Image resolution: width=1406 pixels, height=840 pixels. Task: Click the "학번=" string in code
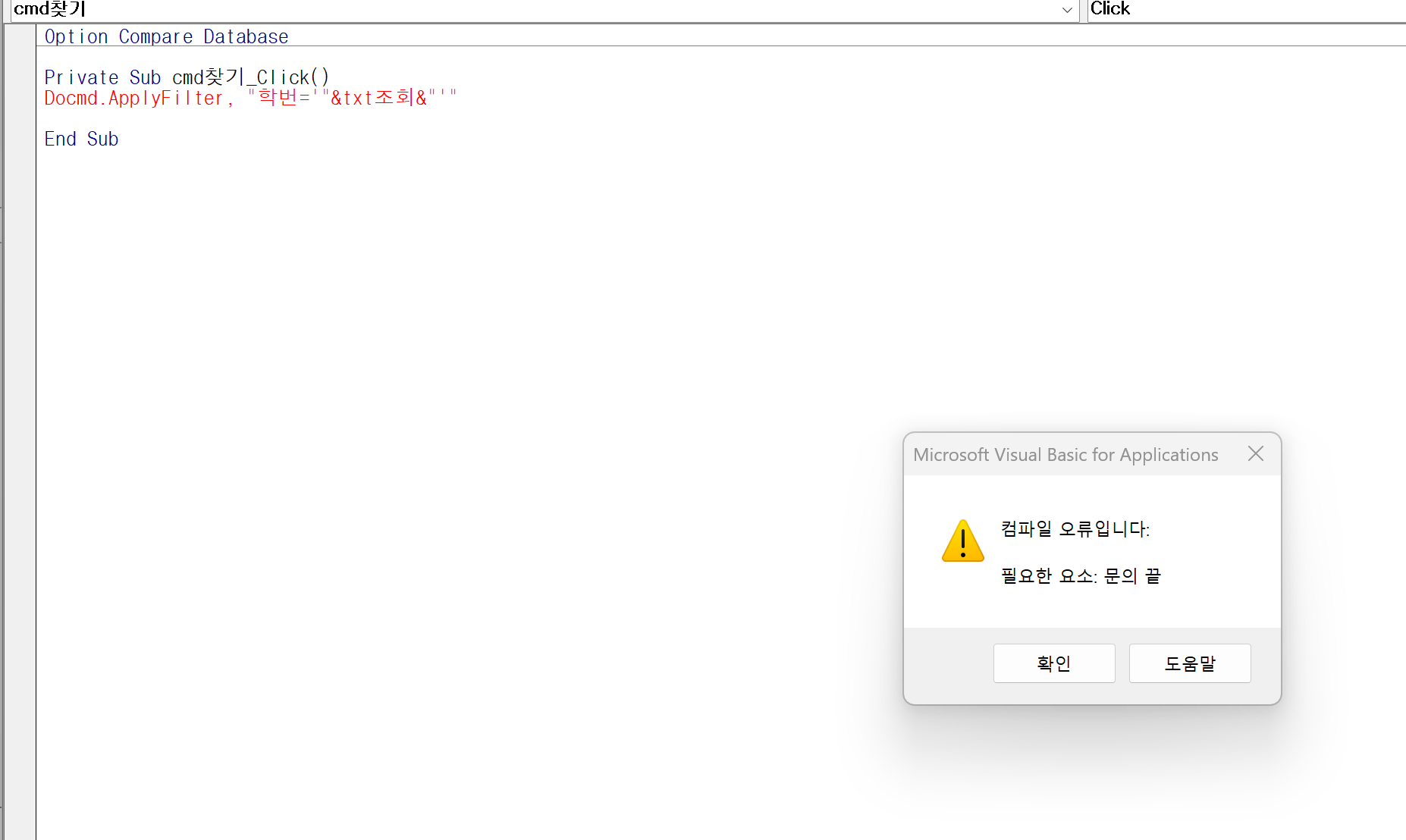pyautogui.click(x=279, y=99)
